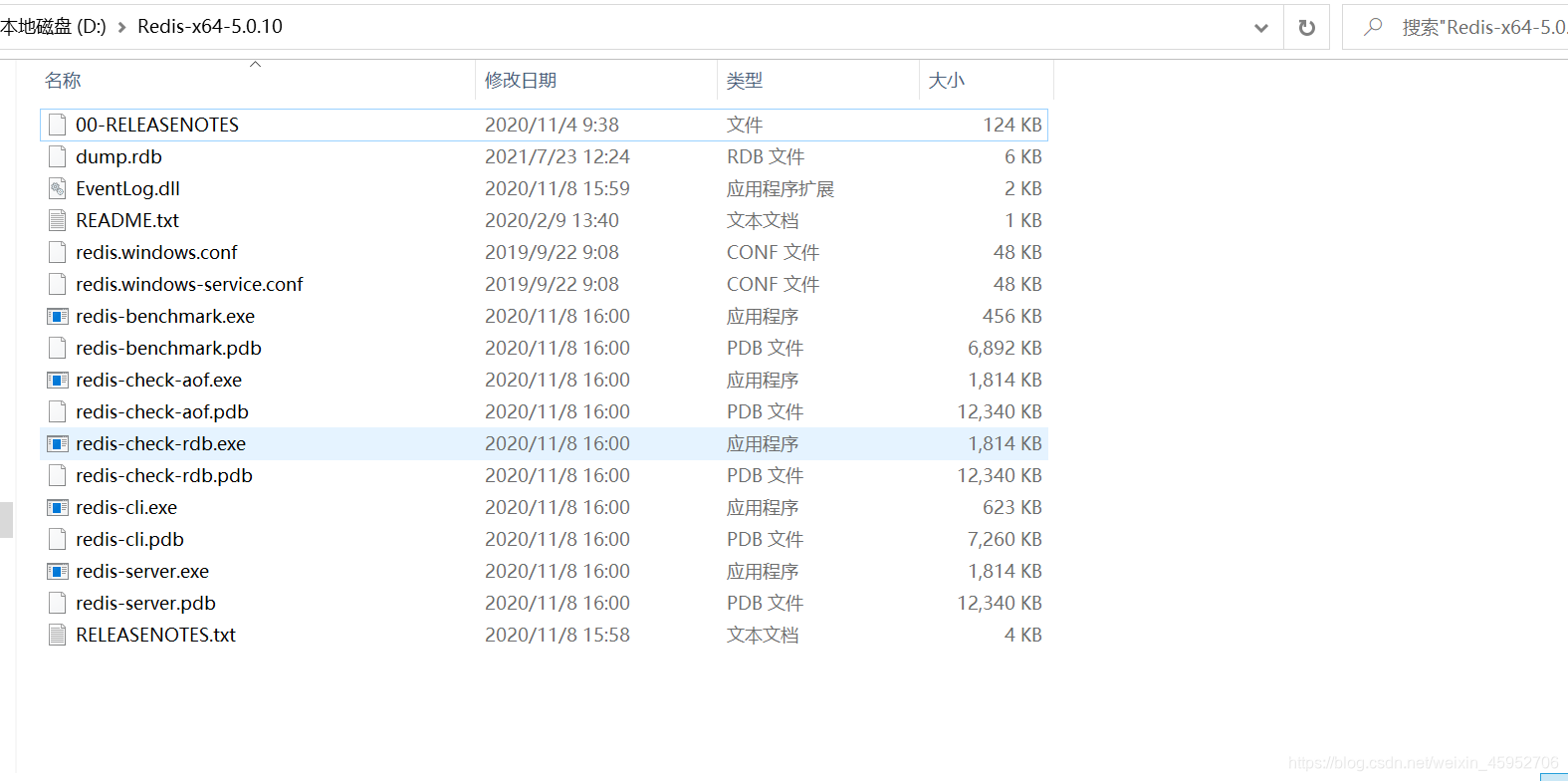The width and height of the screenshot is (1568, 781).
Task: Refresh the folder with the reload button
Action: [x=1307, y=28]
